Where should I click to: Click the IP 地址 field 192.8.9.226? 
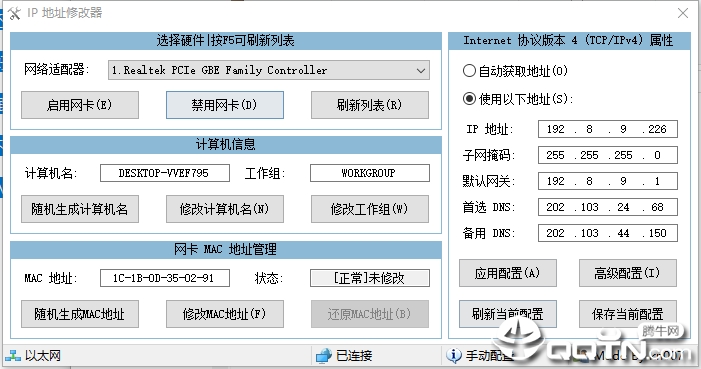tap(608, 129)
